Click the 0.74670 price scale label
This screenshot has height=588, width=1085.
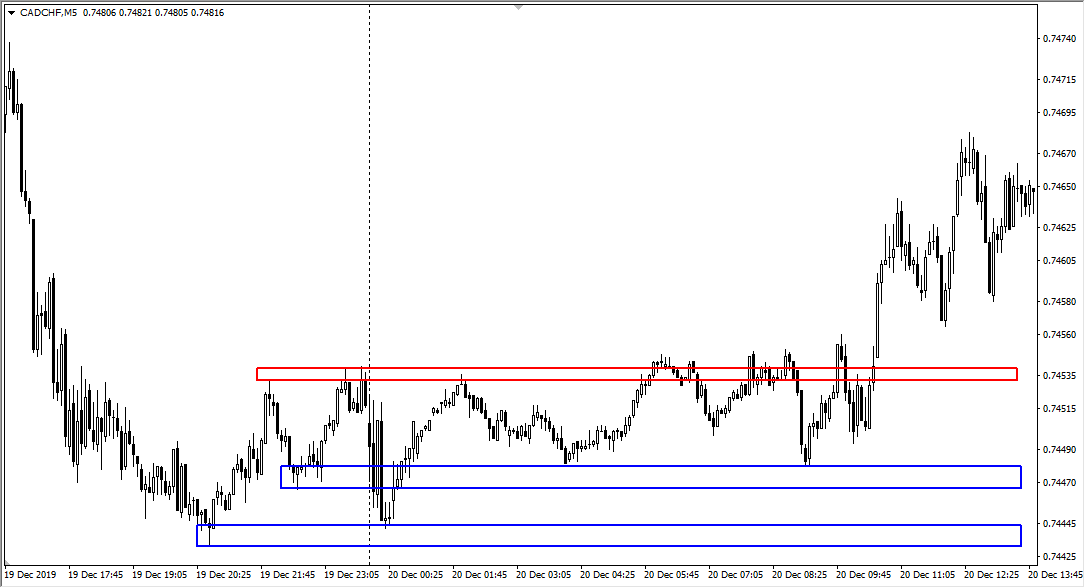1059,154
